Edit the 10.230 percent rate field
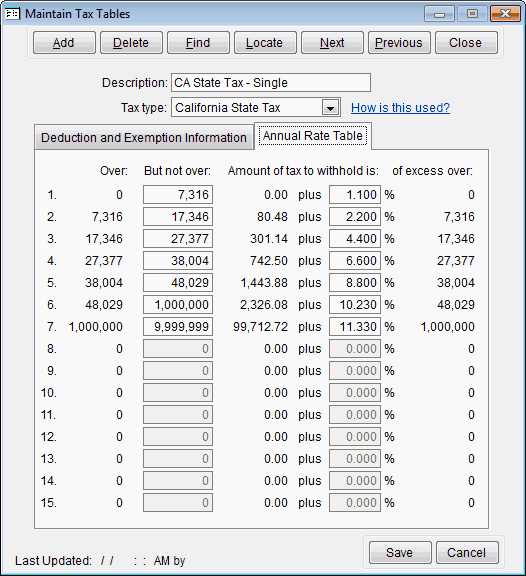 [x=355, y=305]
